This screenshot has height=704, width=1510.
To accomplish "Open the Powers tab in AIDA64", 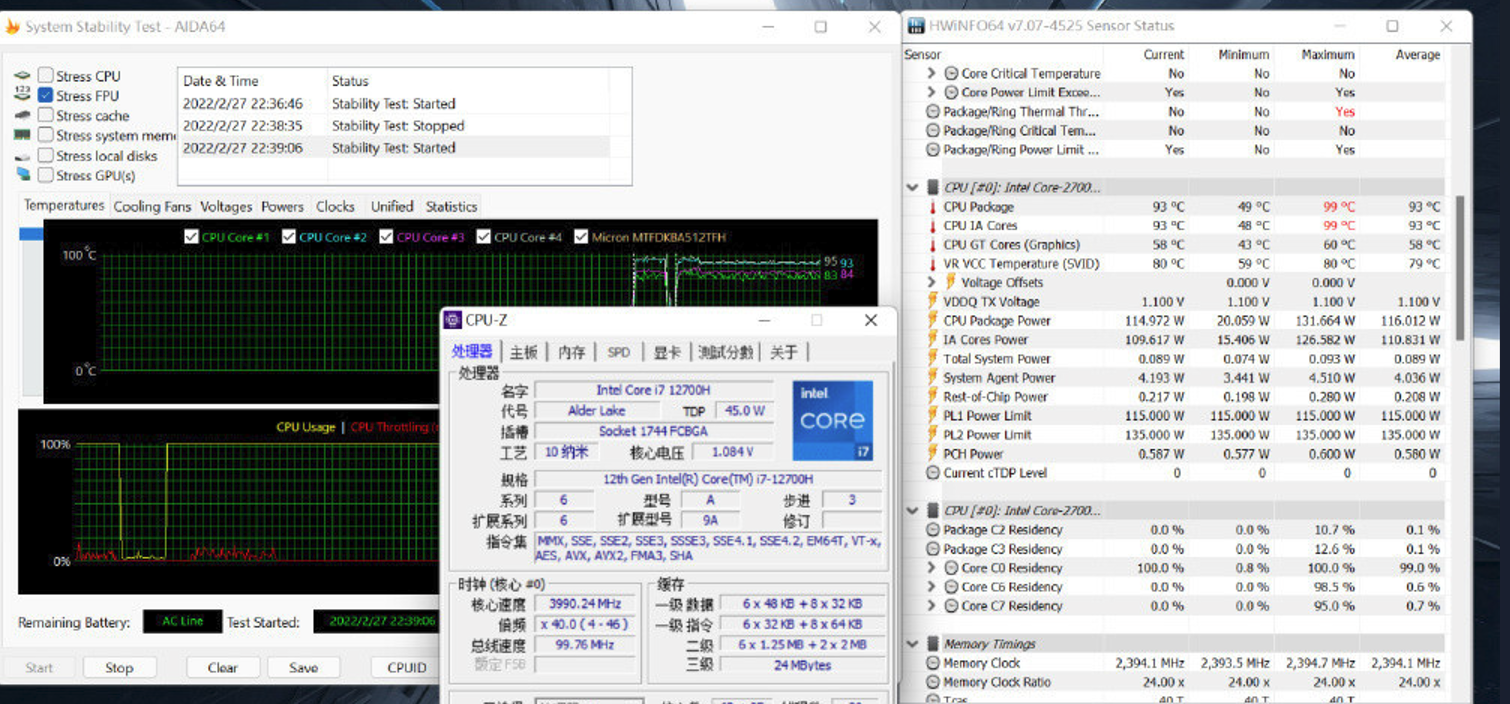I will pyautogui.click(x=283, y=207).
